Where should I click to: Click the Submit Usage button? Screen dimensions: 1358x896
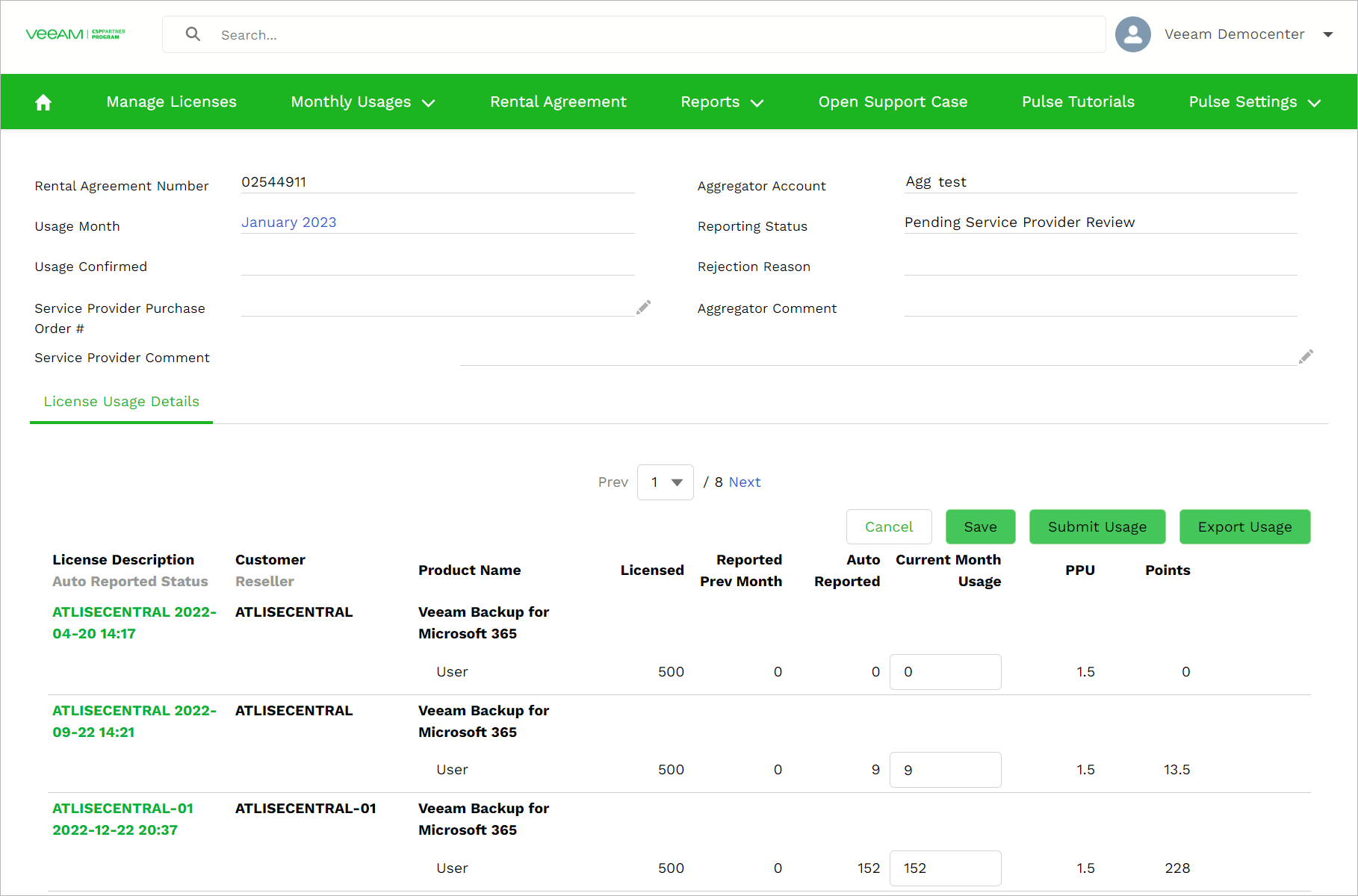[x=1097, y=527]
